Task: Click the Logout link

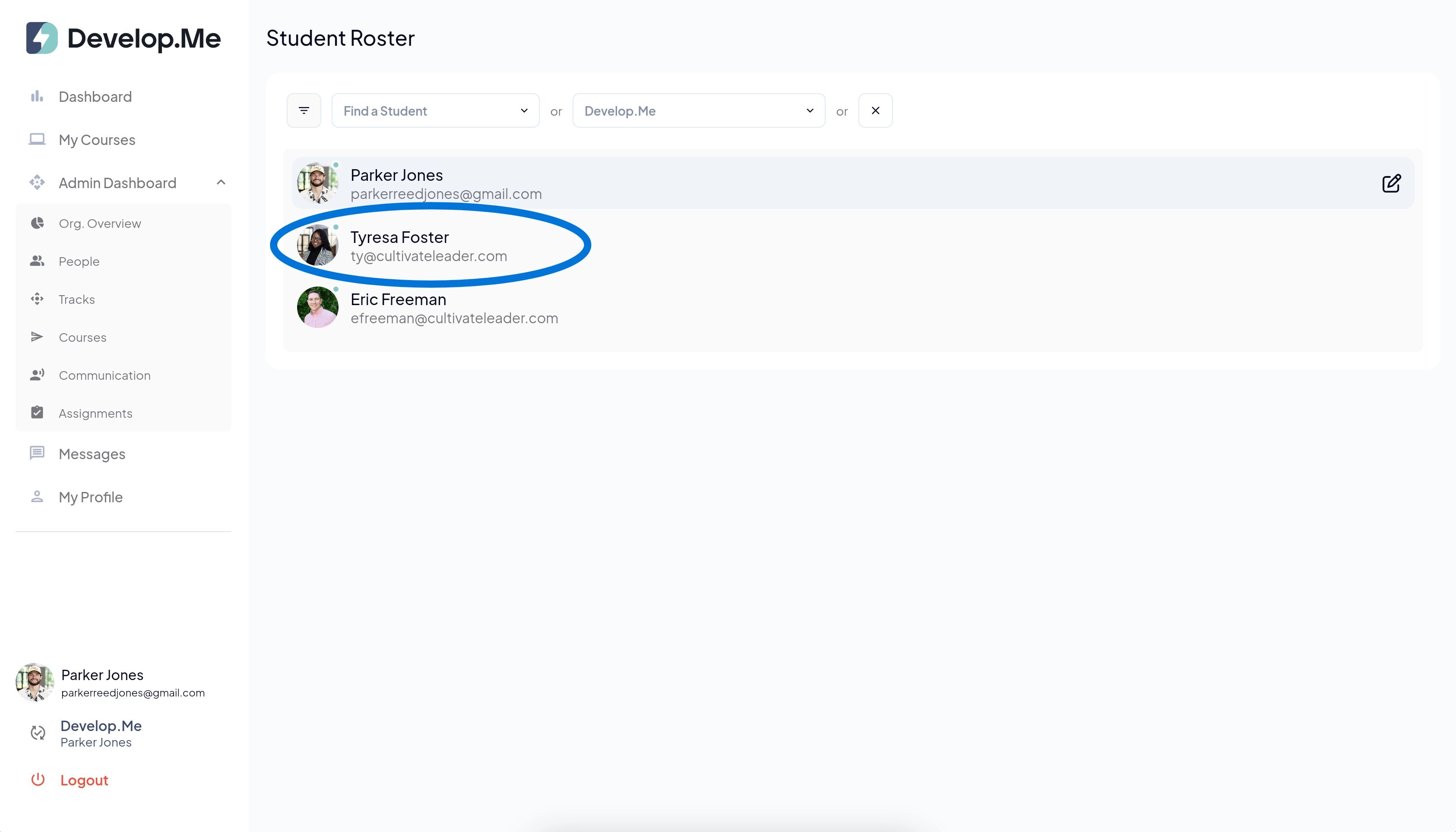Action: (x=84, y=780)
